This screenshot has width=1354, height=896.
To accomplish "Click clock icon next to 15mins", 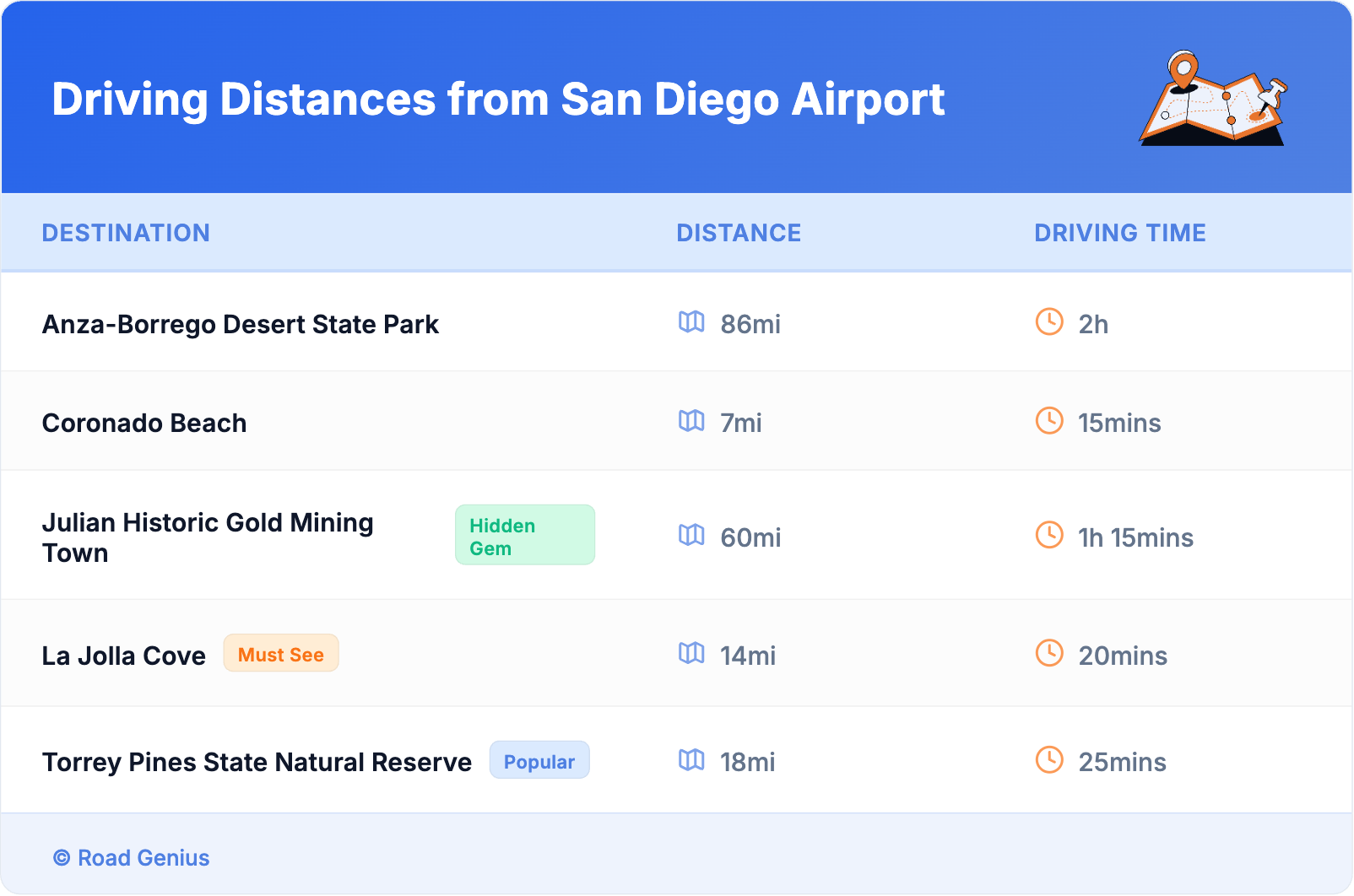I will click(1049, 421).
